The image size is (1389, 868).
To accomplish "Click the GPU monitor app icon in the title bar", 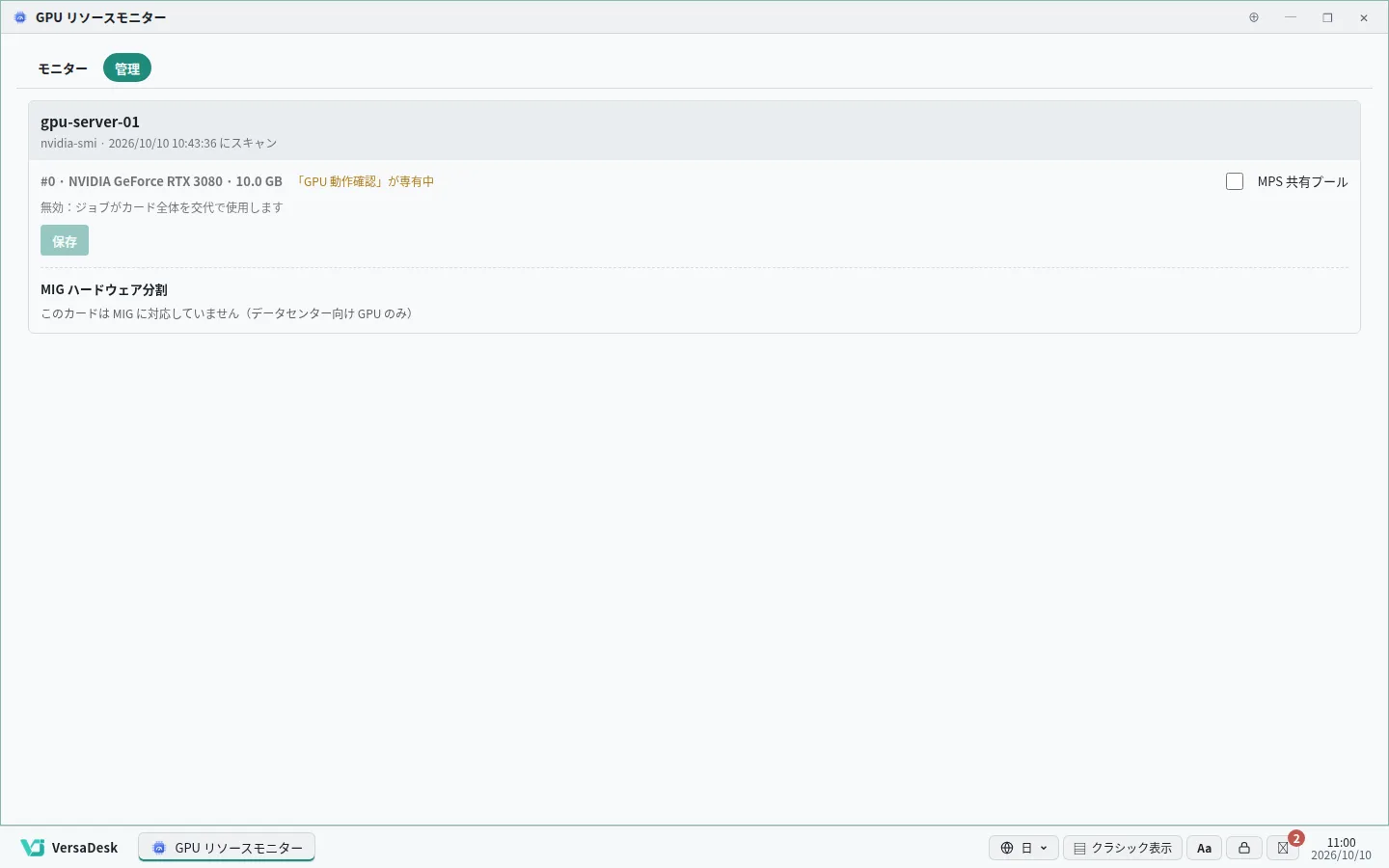I will 20,17.
